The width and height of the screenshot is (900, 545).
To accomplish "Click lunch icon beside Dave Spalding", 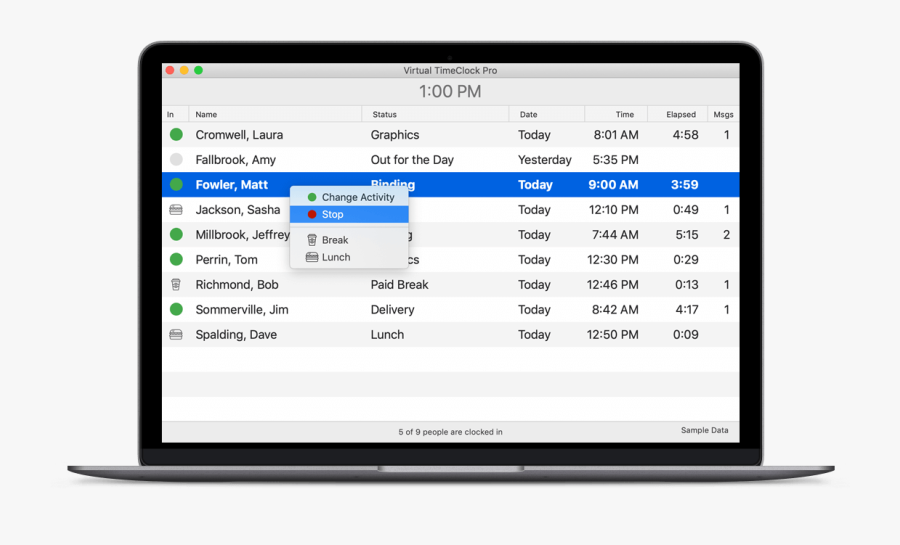I will click(176, 335).
